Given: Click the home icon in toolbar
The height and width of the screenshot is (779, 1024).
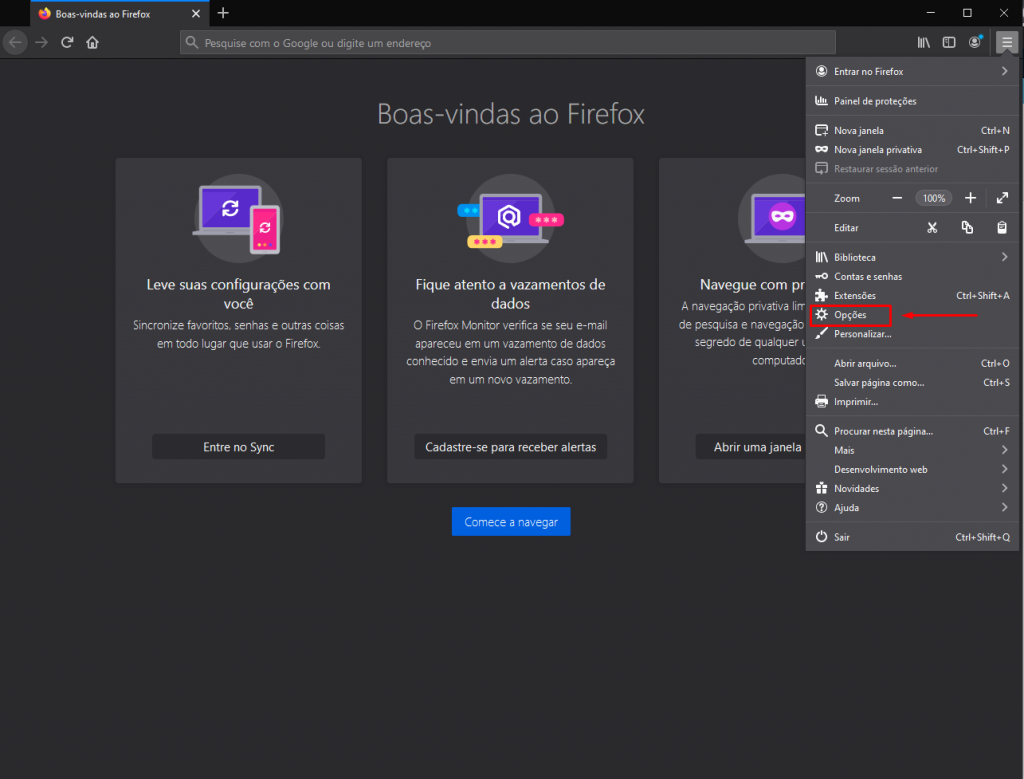Looking at the screenshot, I should coord(92,42).
